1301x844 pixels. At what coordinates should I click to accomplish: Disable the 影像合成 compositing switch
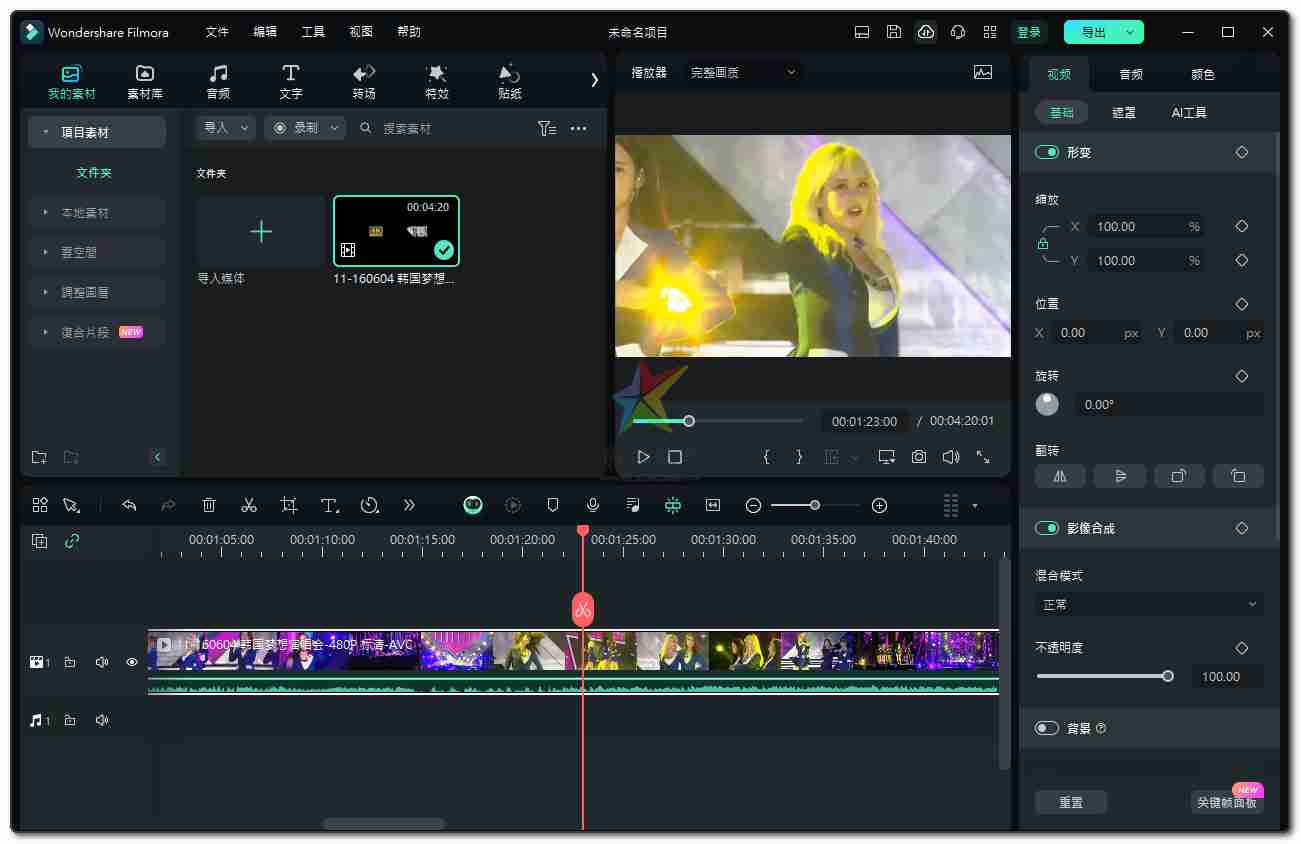pos(1047,528)
